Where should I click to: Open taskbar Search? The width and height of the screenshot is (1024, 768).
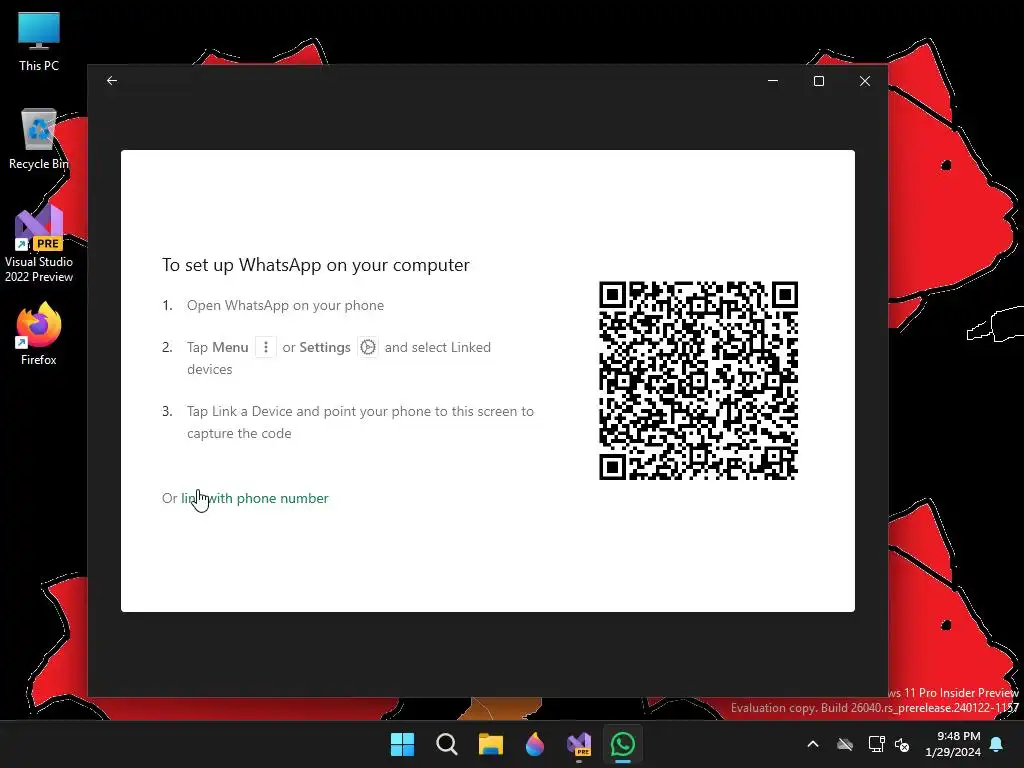(x=447, y=744)
